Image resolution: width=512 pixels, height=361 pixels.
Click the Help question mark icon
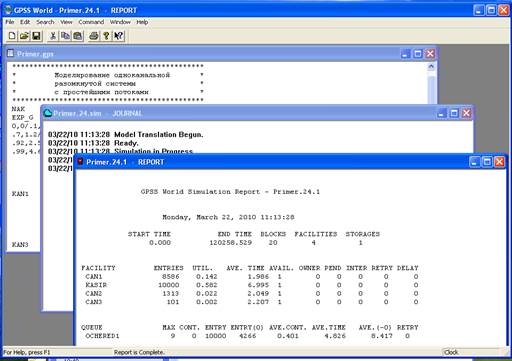106,36
